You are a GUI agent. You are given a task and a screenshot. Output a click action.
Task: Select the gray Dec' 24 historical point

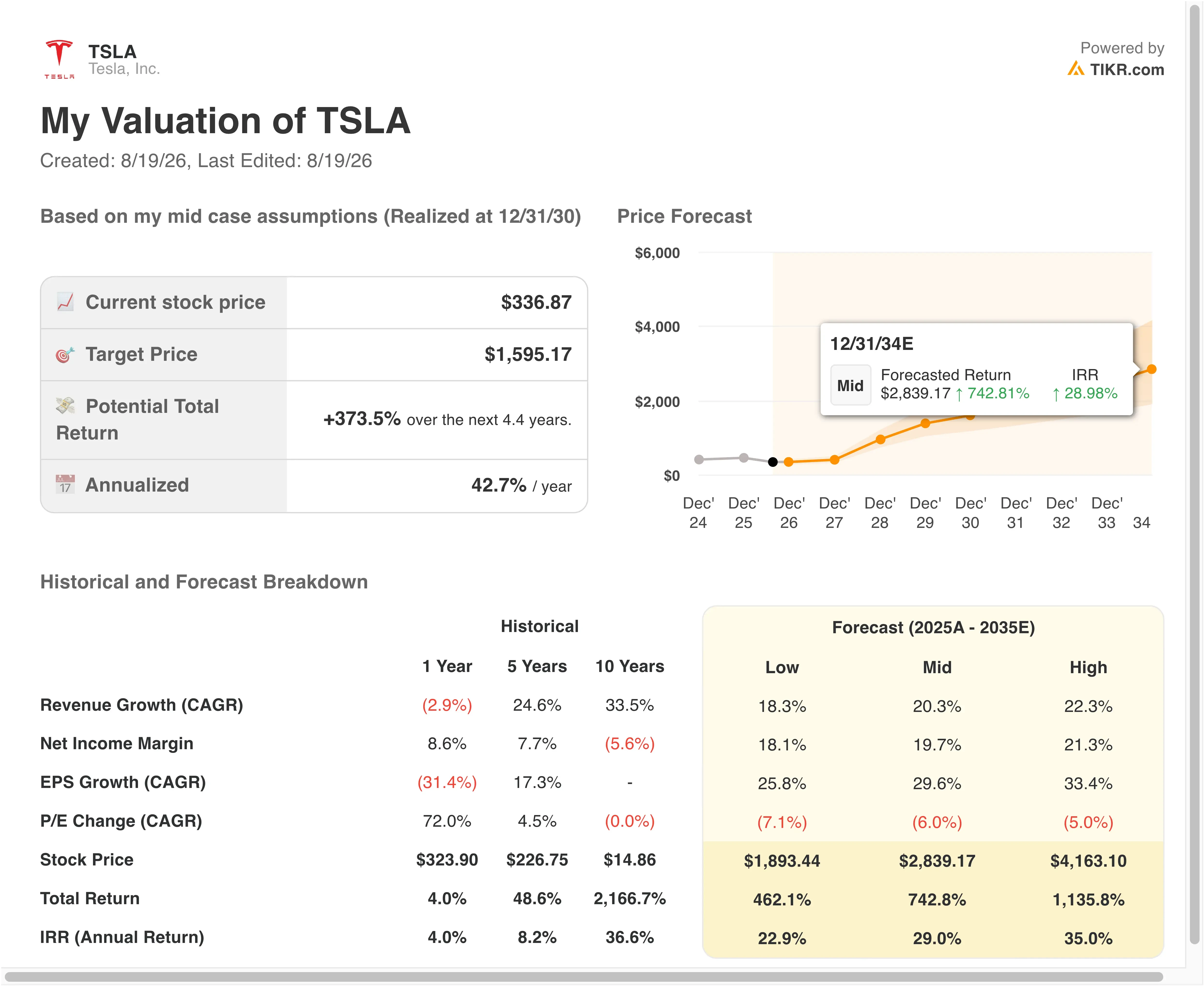point(699,459)
